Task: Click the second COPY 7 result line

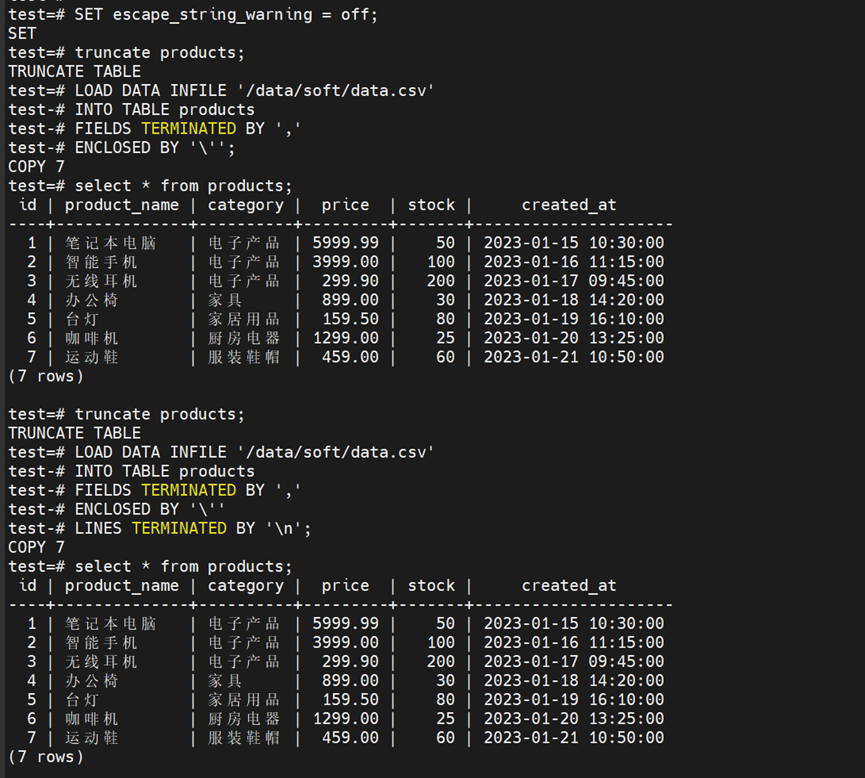Action: [x=37, y=547]
